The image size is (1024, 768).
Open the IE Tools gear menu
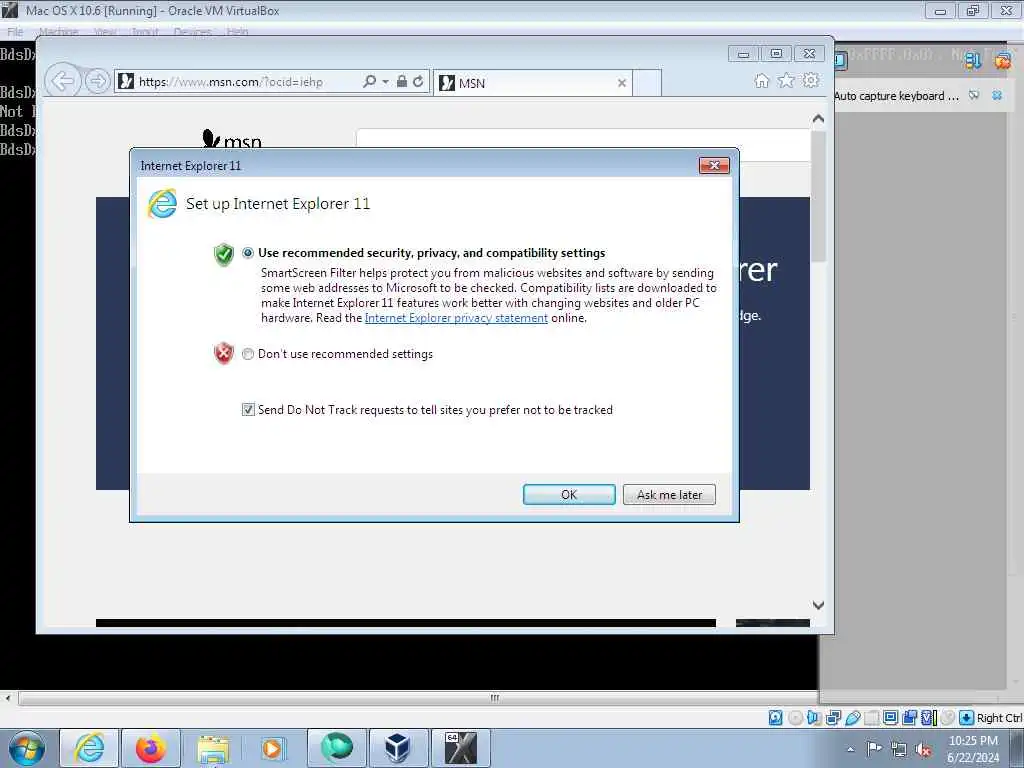point(810,80)
